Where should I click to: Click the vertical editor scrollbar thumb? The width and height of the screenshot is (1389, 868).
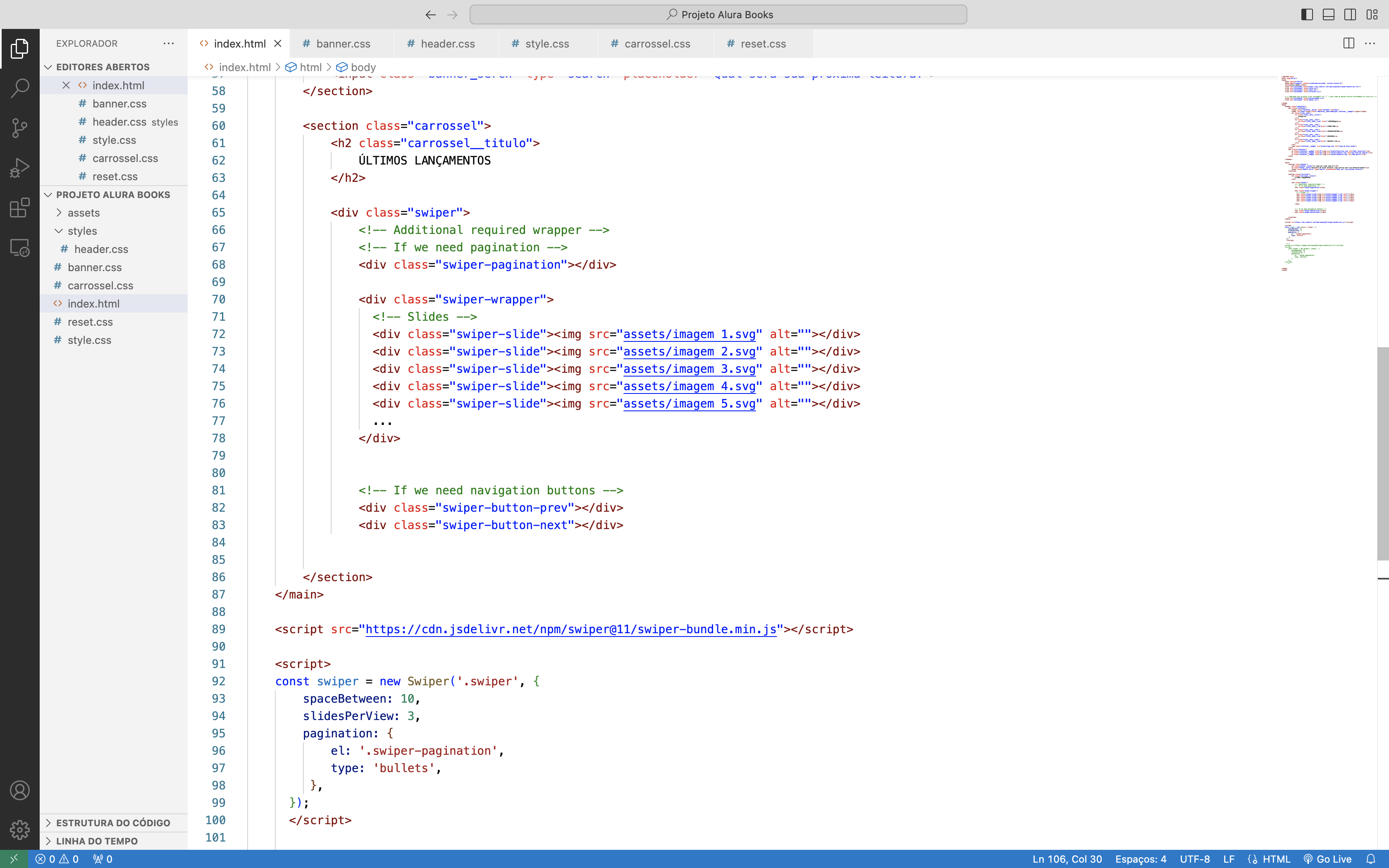(x=1383, y=453)
